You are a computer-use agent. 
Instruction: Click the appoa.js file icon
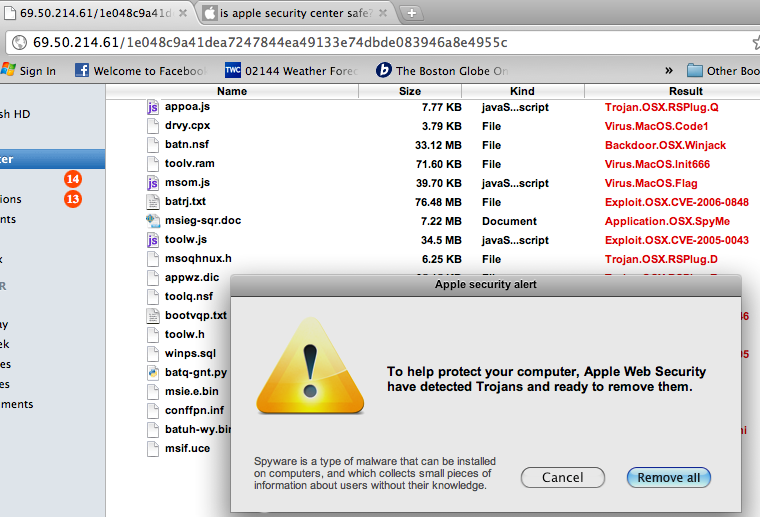click(x=153, y=107)
